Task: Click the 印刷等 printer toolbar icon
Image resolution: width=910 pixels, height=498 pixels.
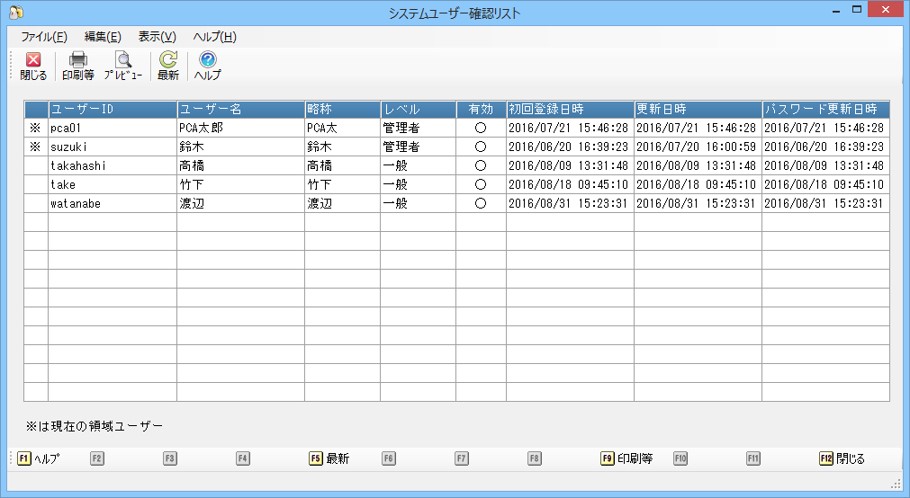Action: coord(78,66)
